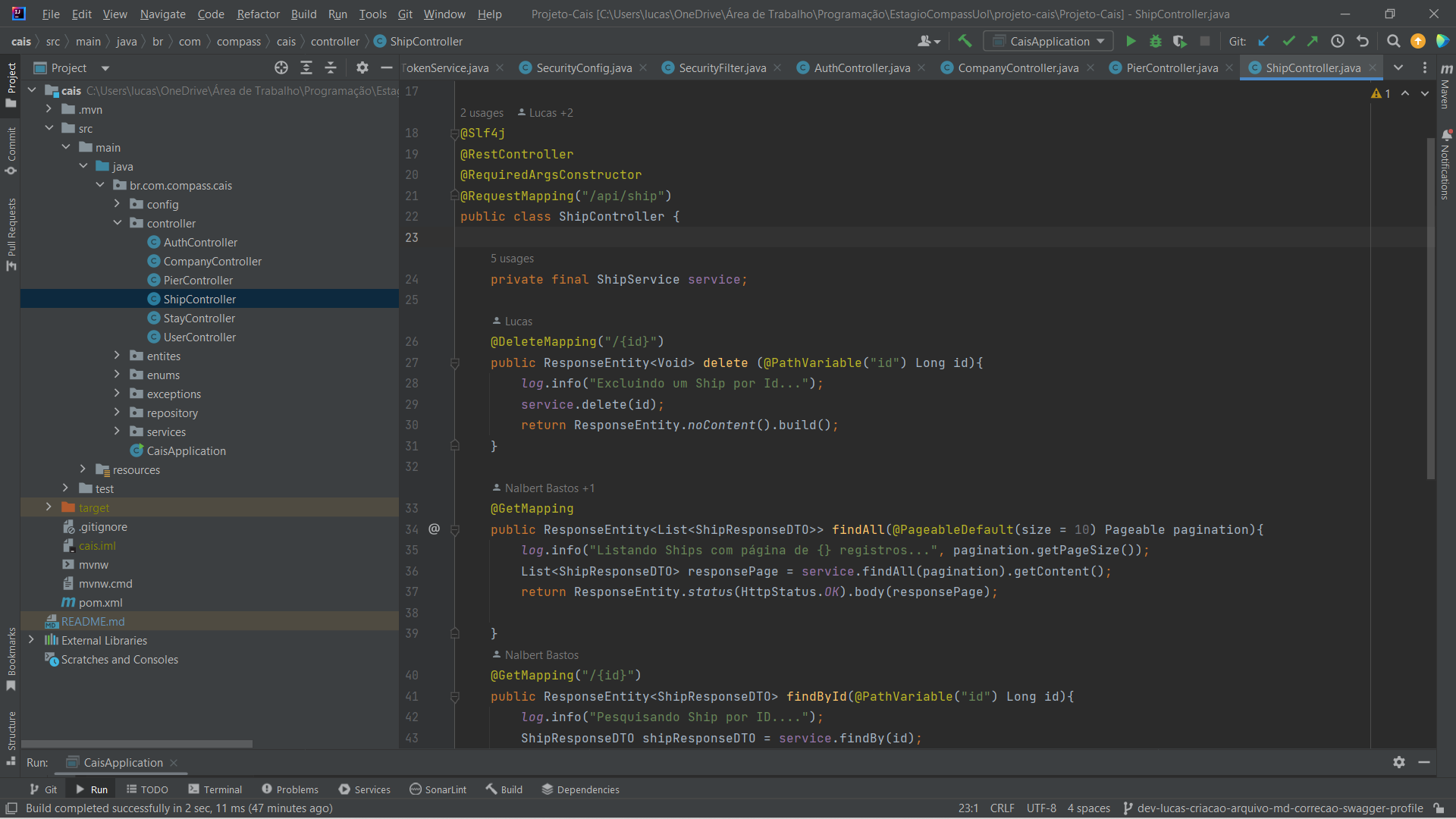The width and height of the screenshot is (1456, 819).
Task: Start debugging with the bug icon
Action: coord(1156,42)
